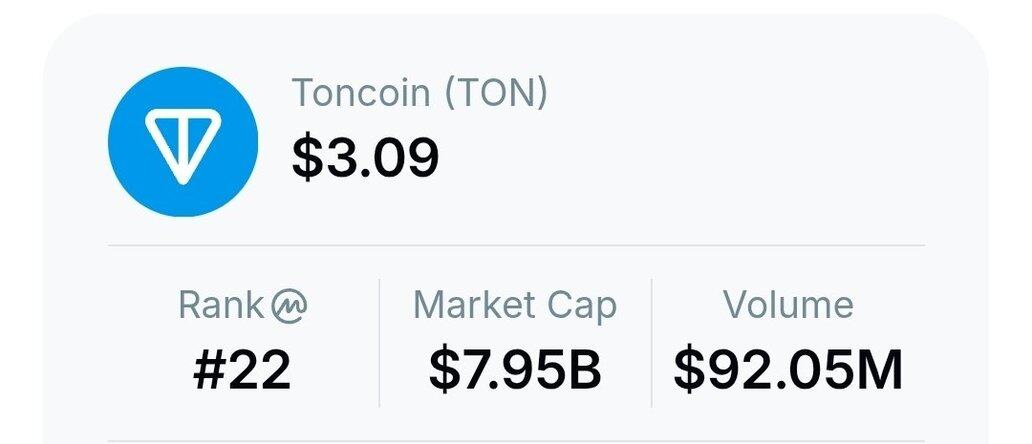Select the Rank label
Image resolution: width=1032 pixels, height=444 pixels.
(221, 306)
